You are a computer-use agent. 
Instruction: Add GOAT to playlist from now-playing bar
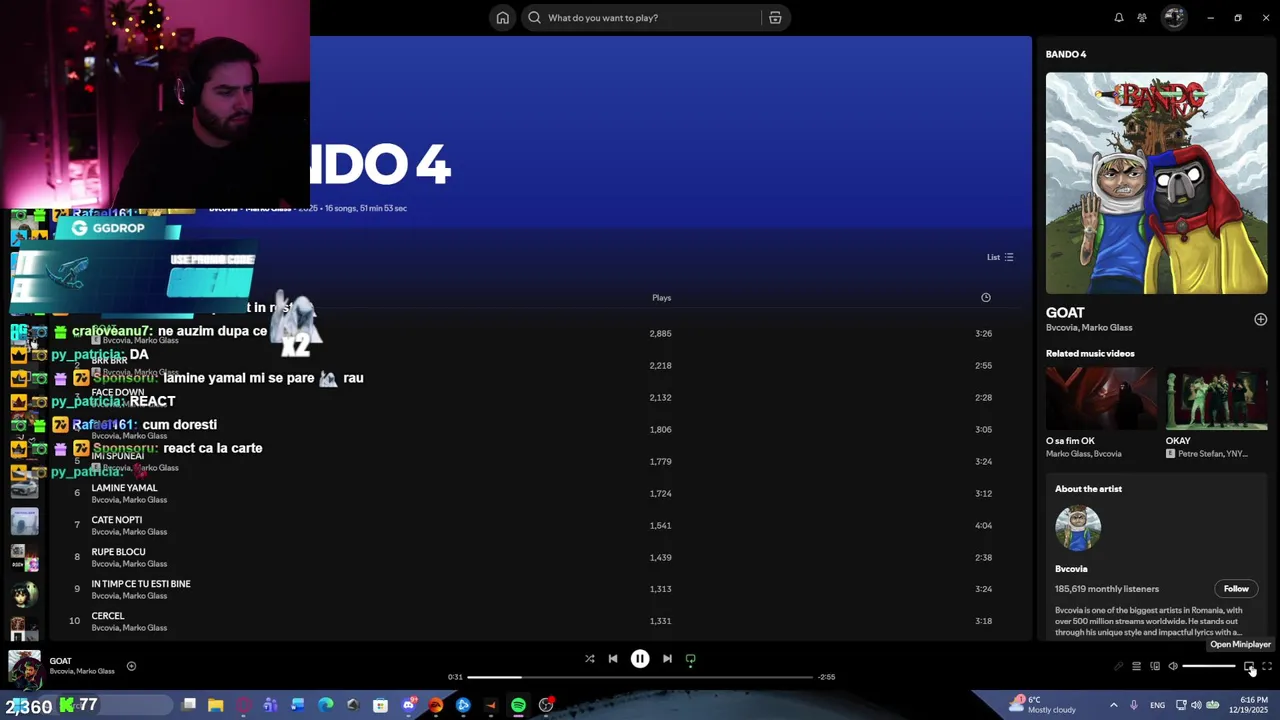(x=131, y=666)
